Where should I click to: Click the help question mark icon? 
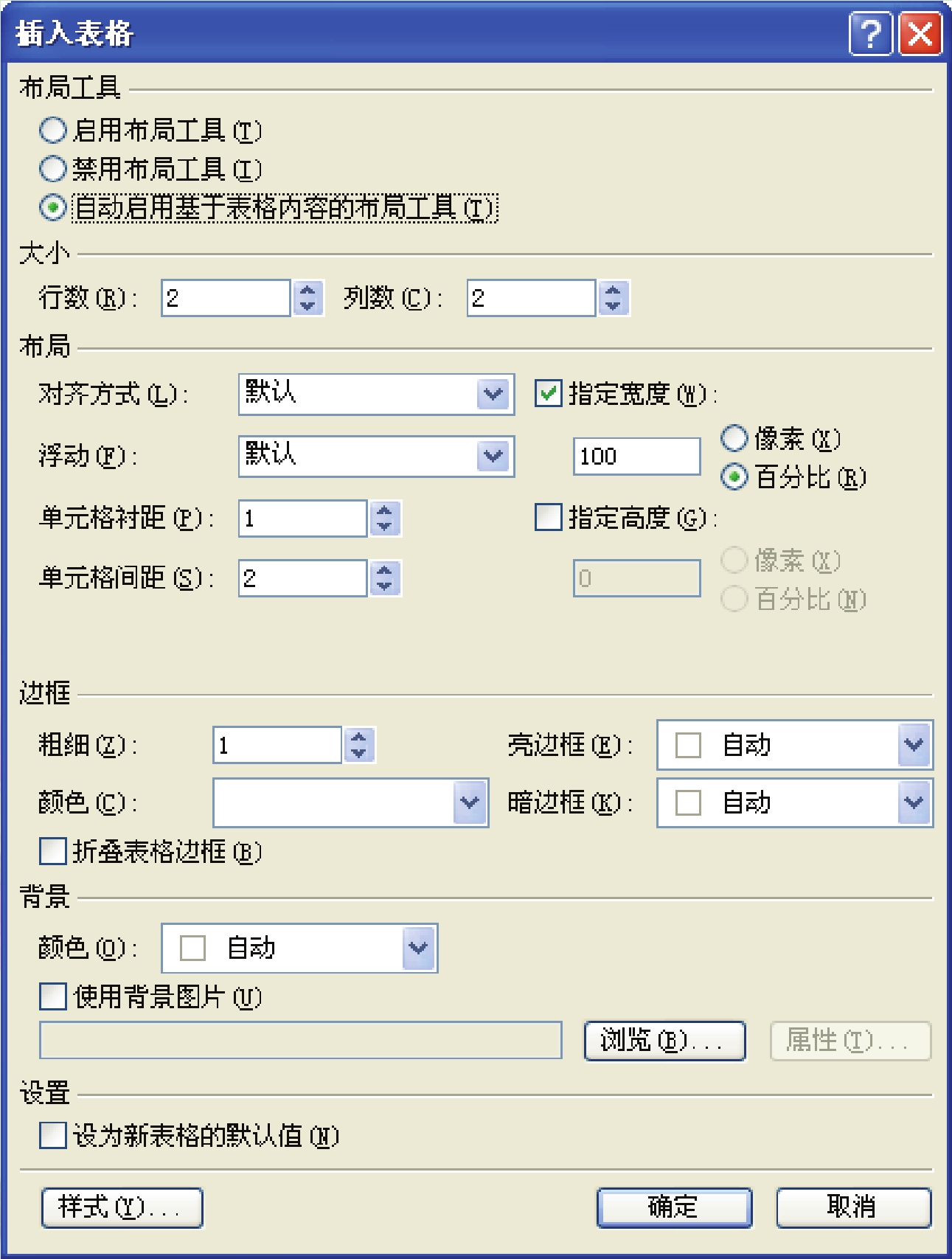pyautogui.click(x=870, y=33)
